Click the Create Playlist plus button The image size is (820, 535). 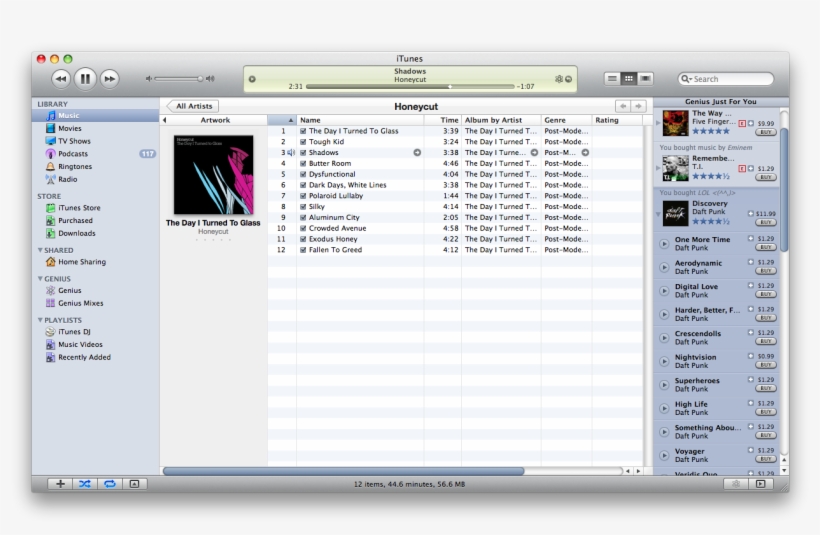point(60,484)
